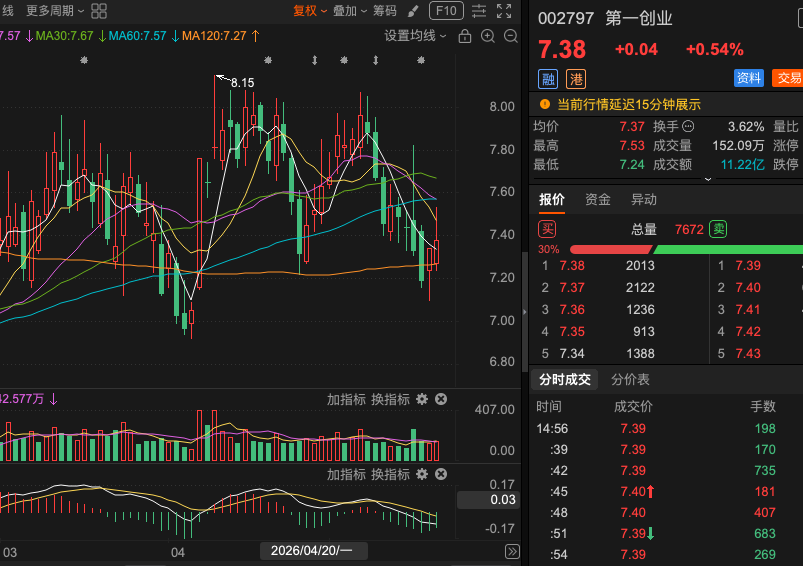This screenshot has height=566, width=803.
Task: Expand the 更多周期 period dropdown
Action: click(x=55, y=11)
